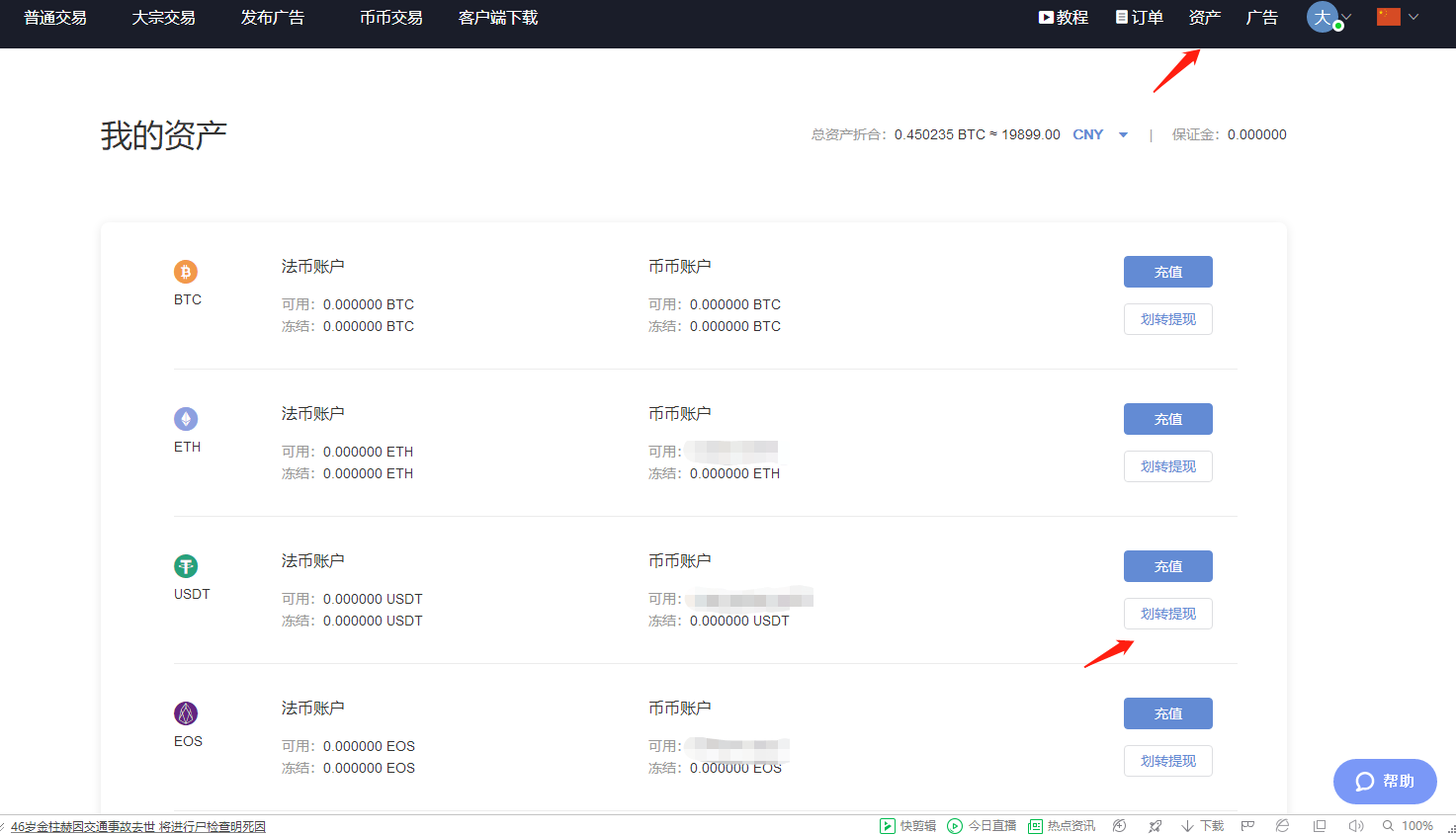The height and width of the screenshot is (835, 1456).
Task: Click the speaker icon in status bar
Action: [x=1356, y=826]
